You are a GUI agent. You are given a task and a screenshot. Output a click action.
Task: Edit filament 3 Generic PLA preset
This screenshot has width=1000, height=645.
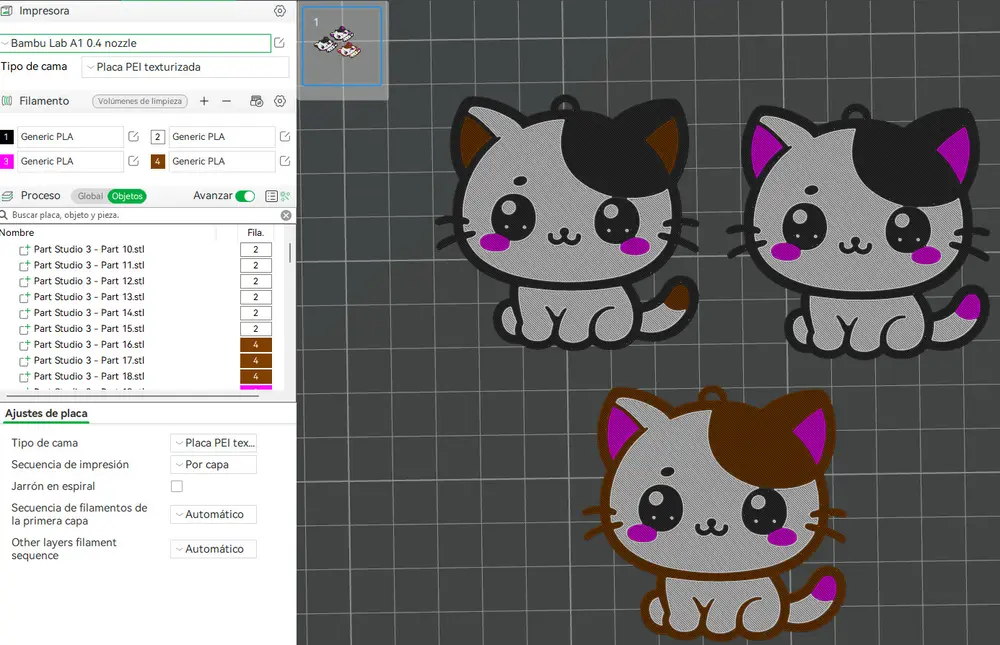(133, 161)
